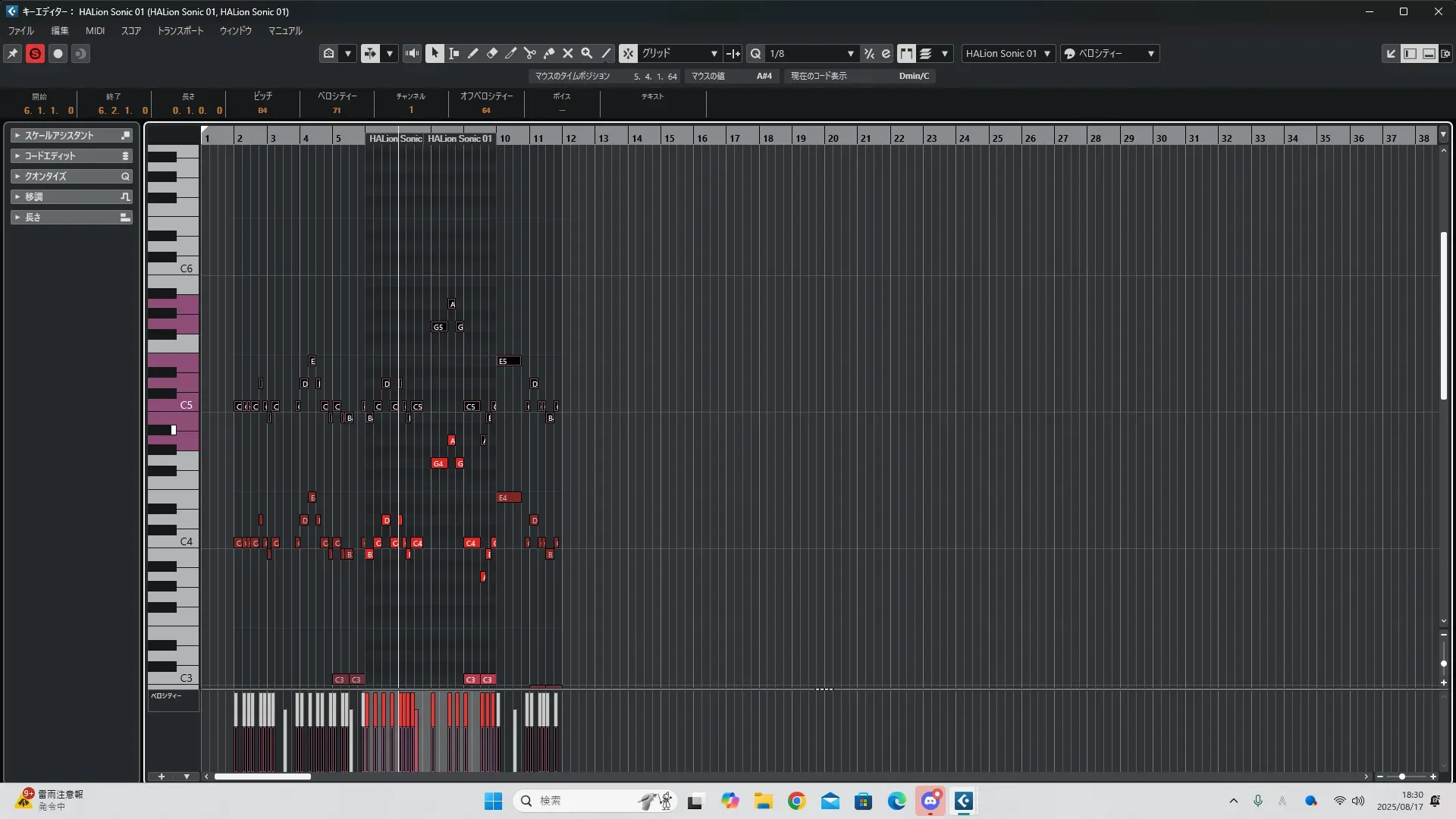Open the トランスポート menu
Screen dimensions: 1456x819
coord(180,31)
